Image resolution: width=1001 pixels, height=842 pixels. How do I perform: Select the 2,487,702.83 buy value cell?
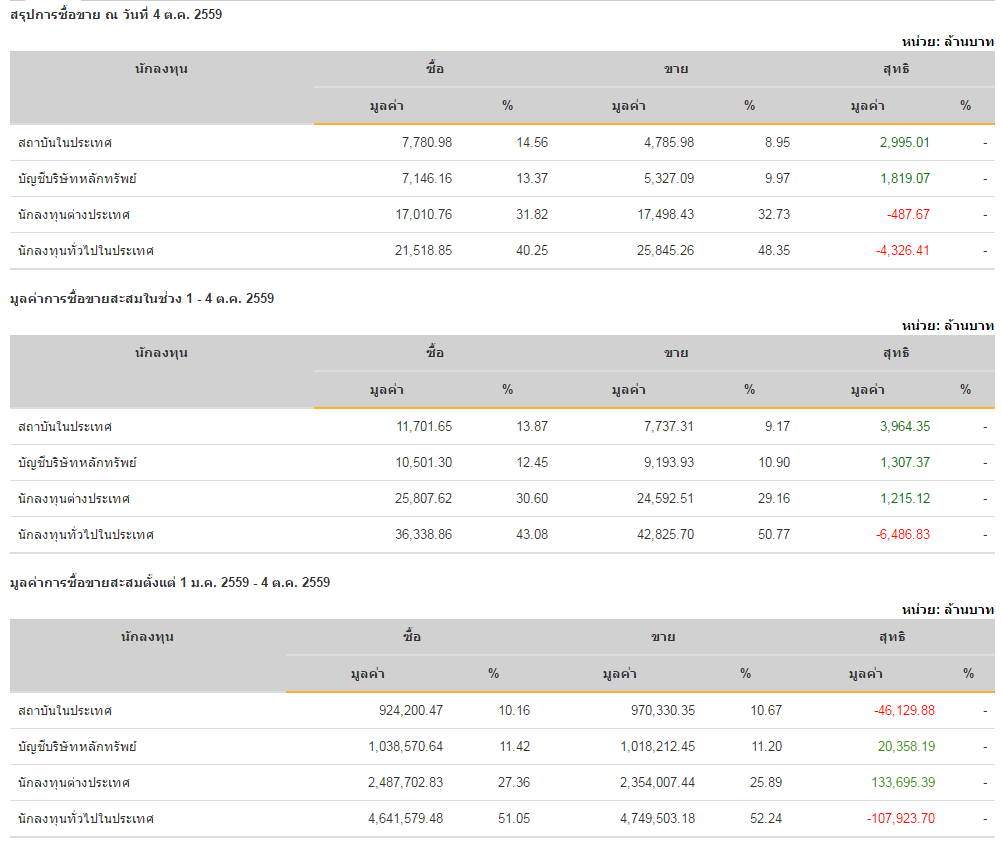coord(405,783)
